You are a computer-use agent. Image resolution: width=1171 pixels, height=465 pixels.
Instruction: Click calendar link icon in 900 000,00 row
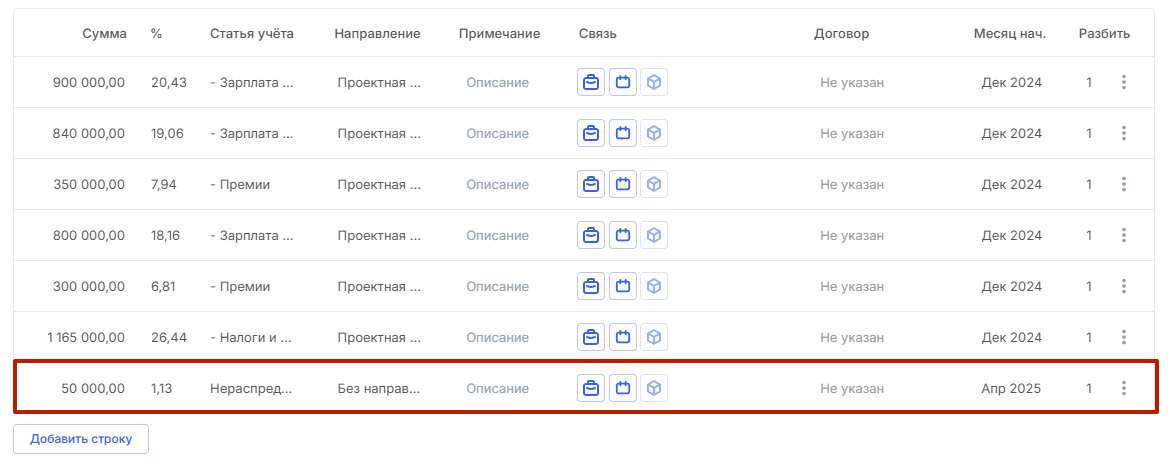pos(623,82)
